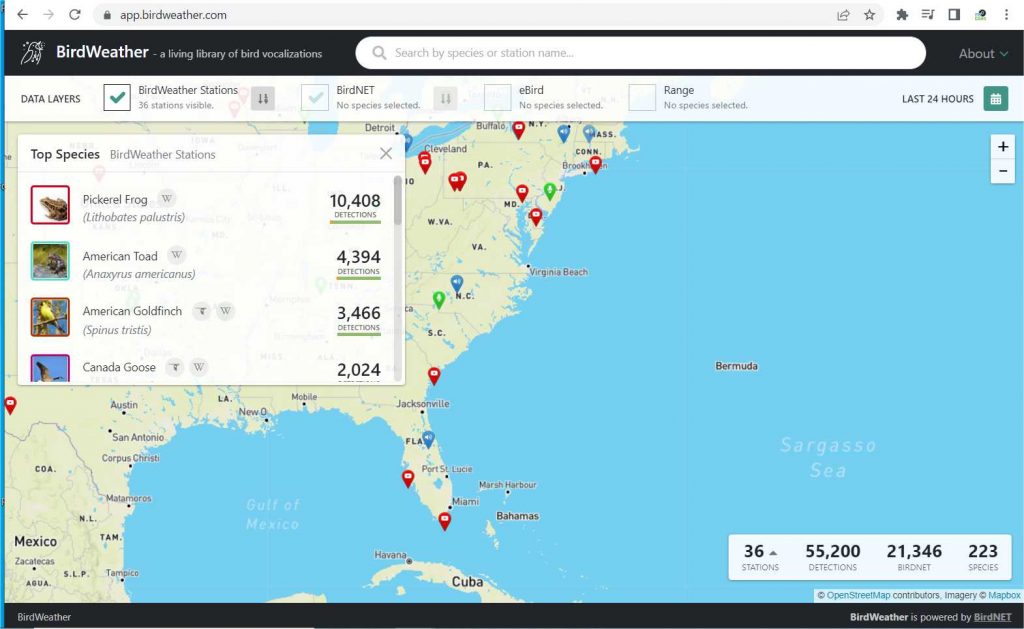Image resolution: width=1024 pixels, height=629 pixels.
Task: Enable the eBird layer checkbox
Action: [x=498, y=98]
